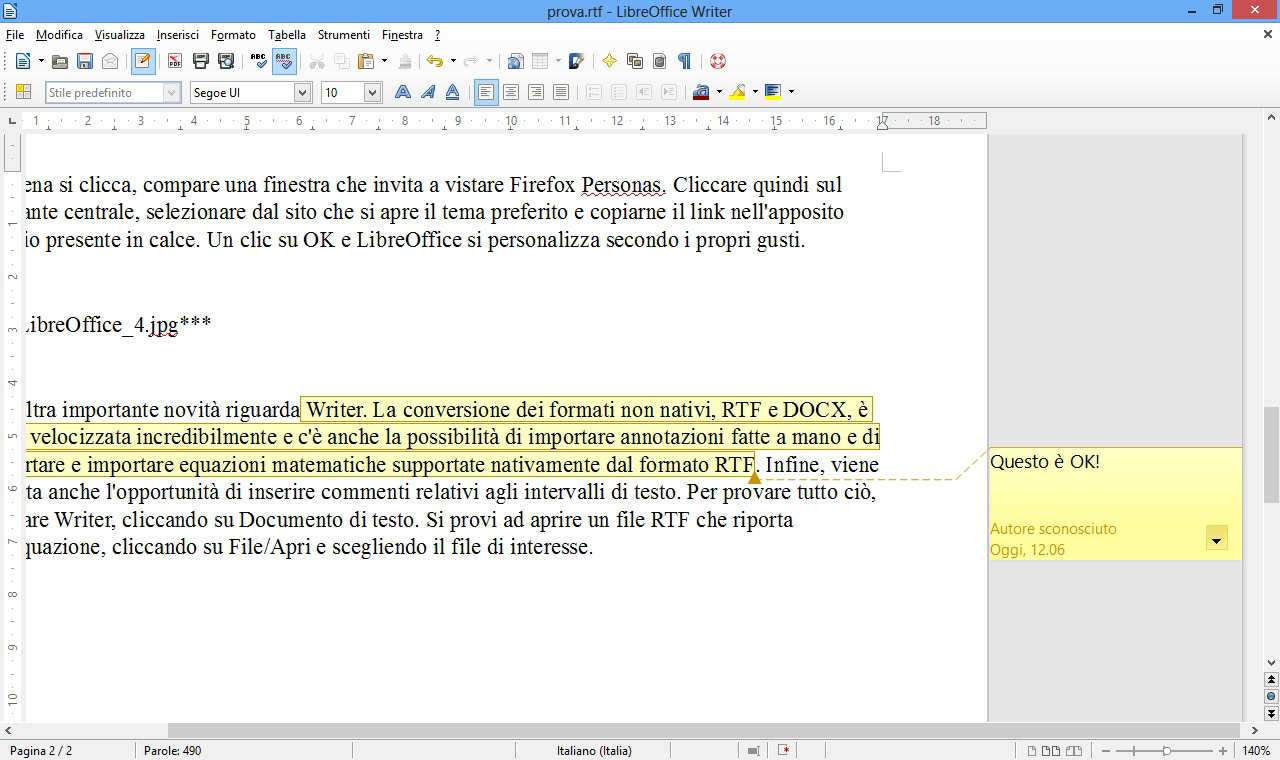Export the document directly as PDF
This screenshot has width=1280, height=760.
(x=175, y=61)
